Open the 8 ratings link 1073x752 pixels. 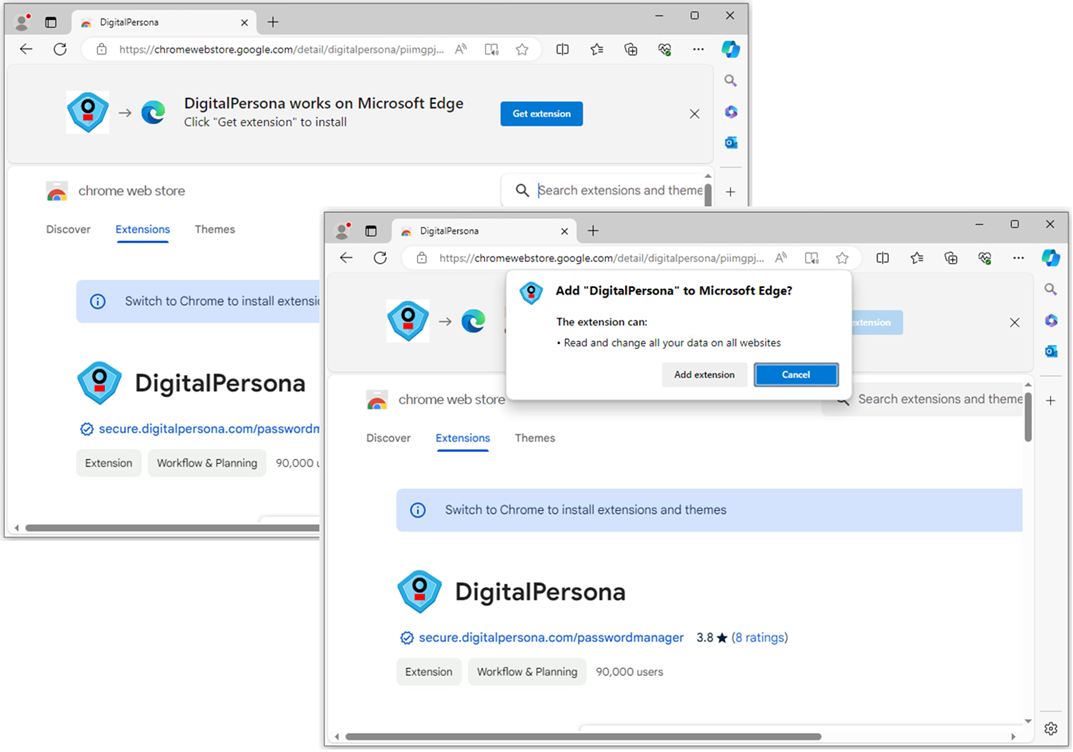(x=760, y=638)
